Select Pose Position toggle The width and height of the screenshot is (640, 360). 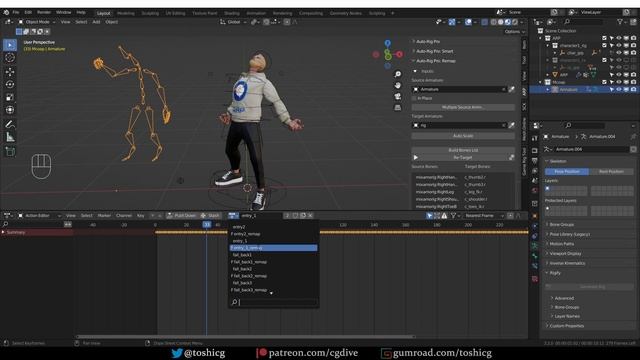coord(567,172)
